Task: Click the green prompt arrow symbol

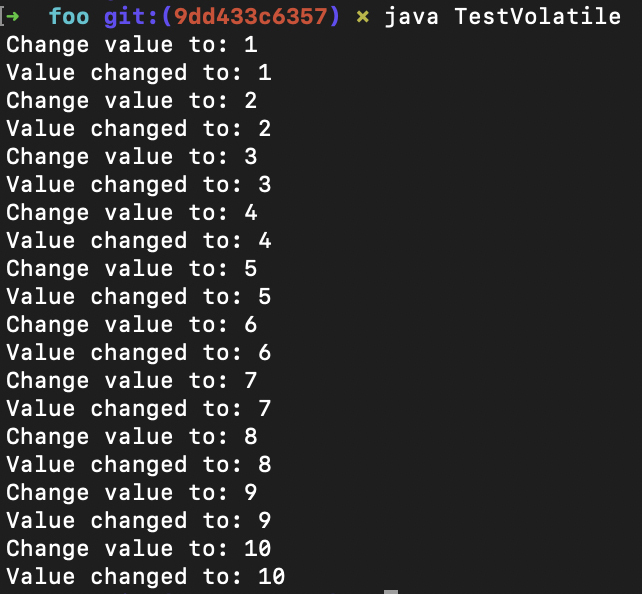Action: 17,17
